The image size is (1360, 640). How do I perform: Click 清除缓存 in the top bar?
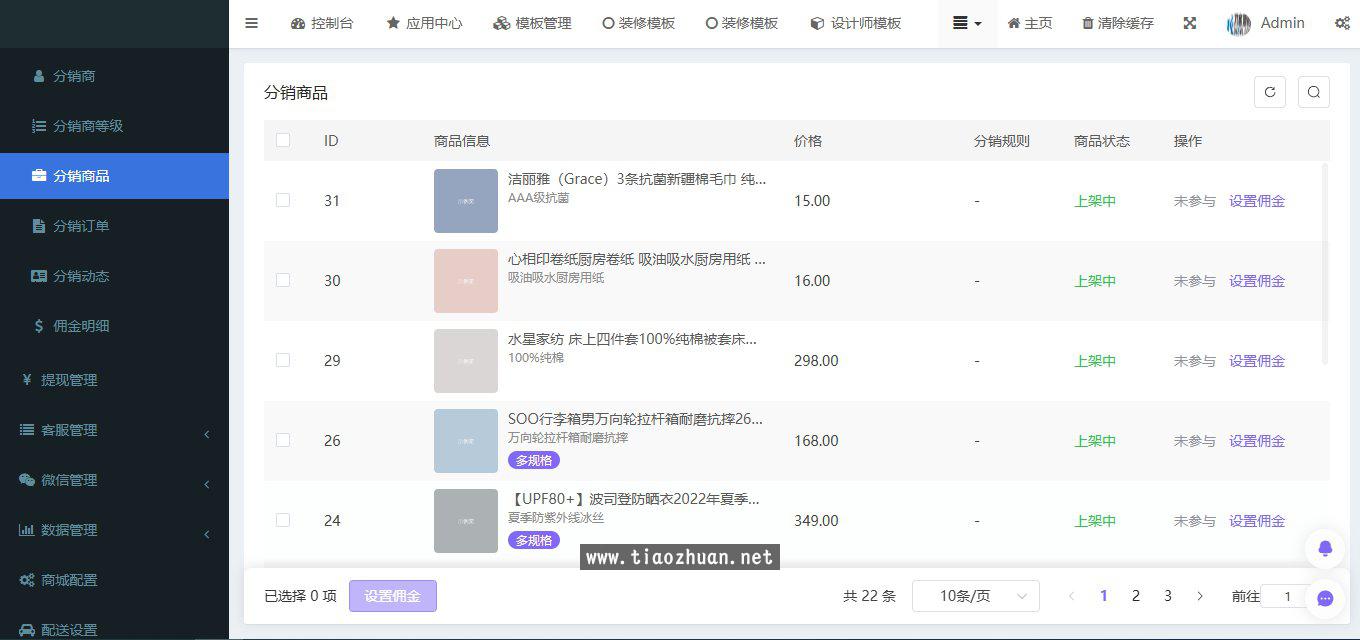[x=1118, y=23]
